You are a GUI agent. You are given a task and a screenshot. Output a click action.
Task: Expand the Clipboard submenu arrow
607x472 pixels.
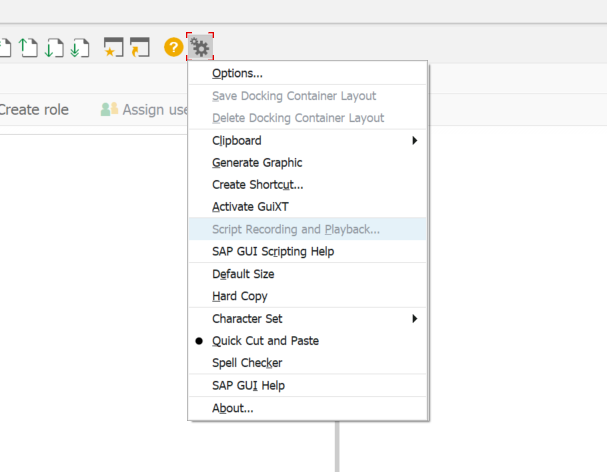click(415, 140)
